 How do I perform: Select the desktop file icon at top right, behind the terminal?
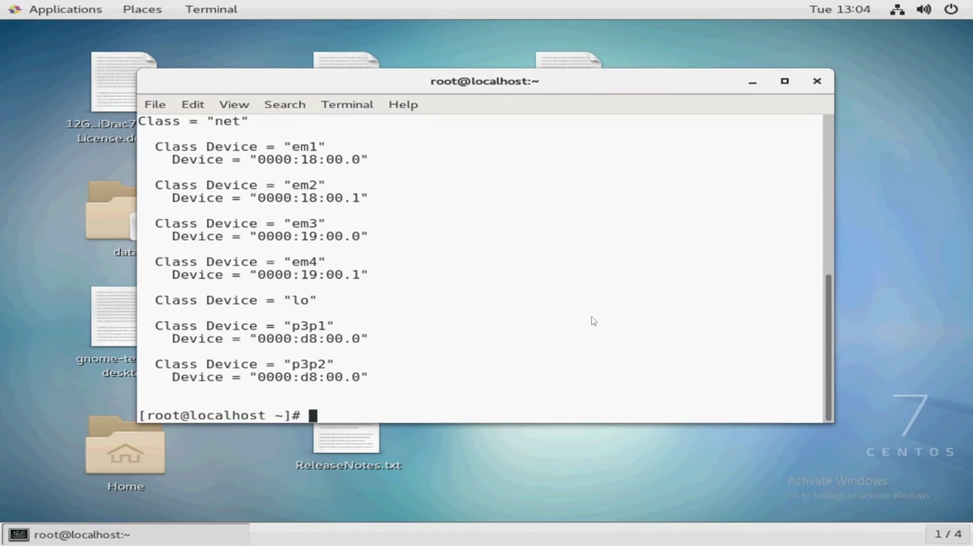coord(568,60)
